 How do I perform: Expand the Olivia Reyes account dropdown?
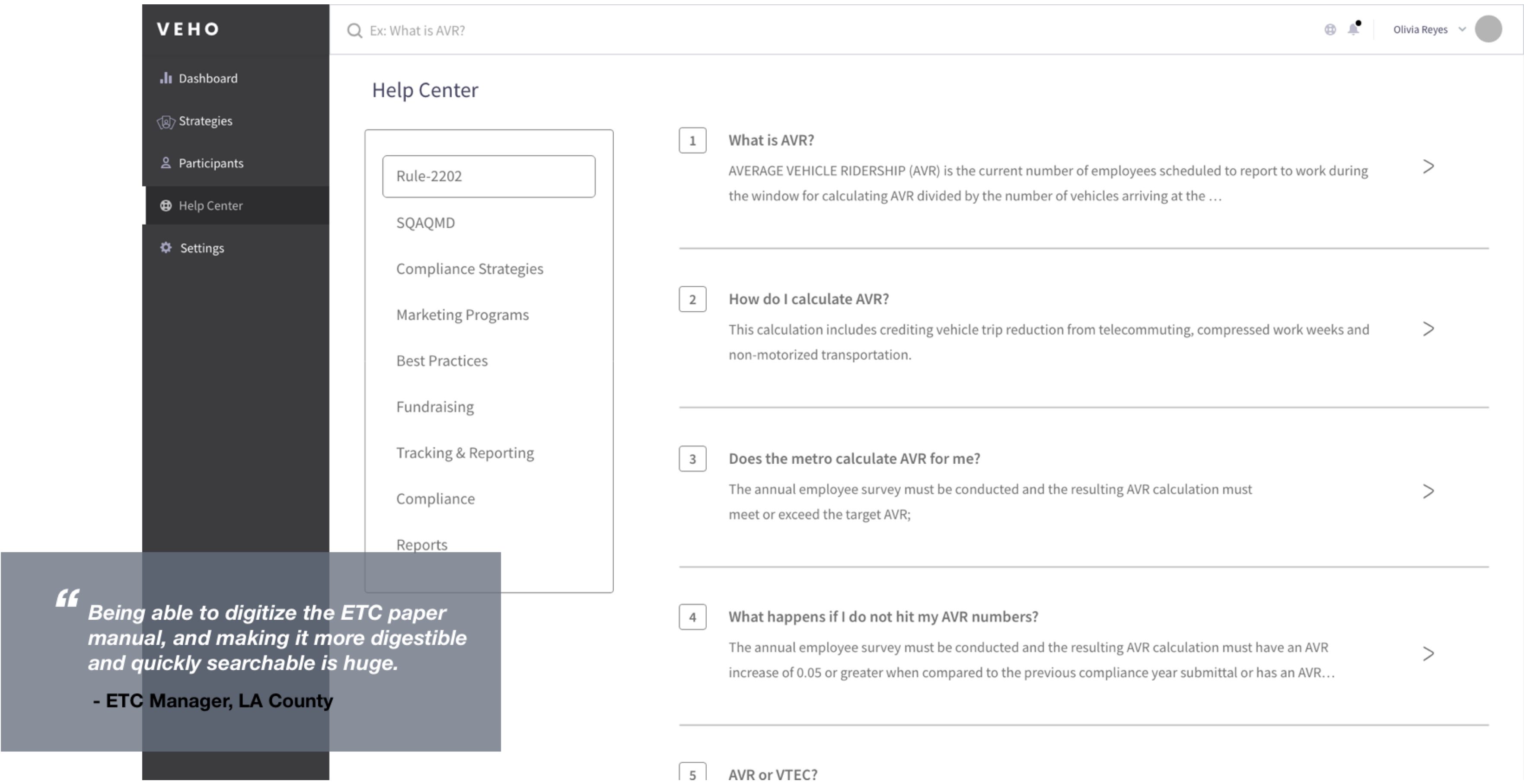[1462, 29]
